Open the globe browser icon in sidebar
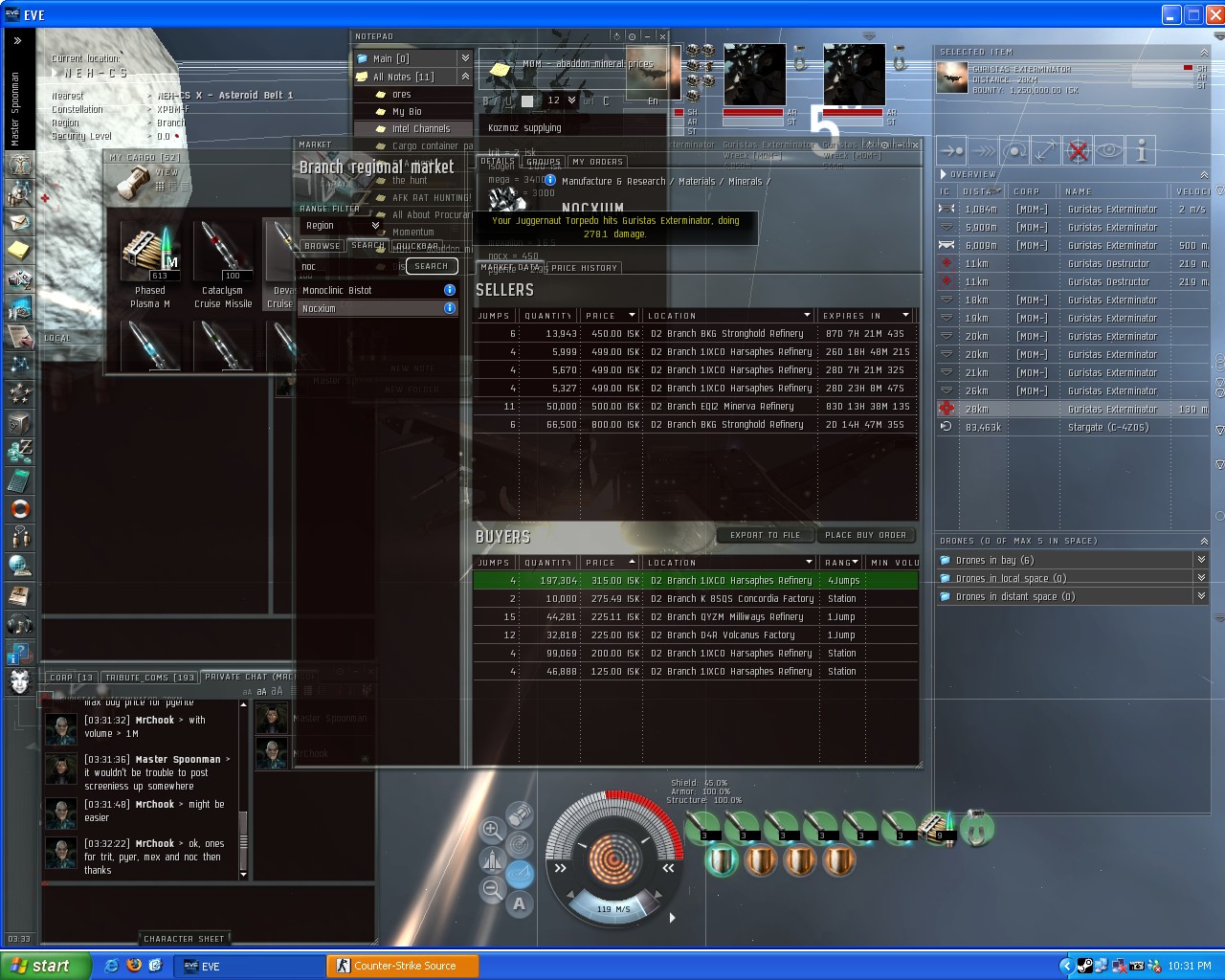 click(x=19, y=567)
